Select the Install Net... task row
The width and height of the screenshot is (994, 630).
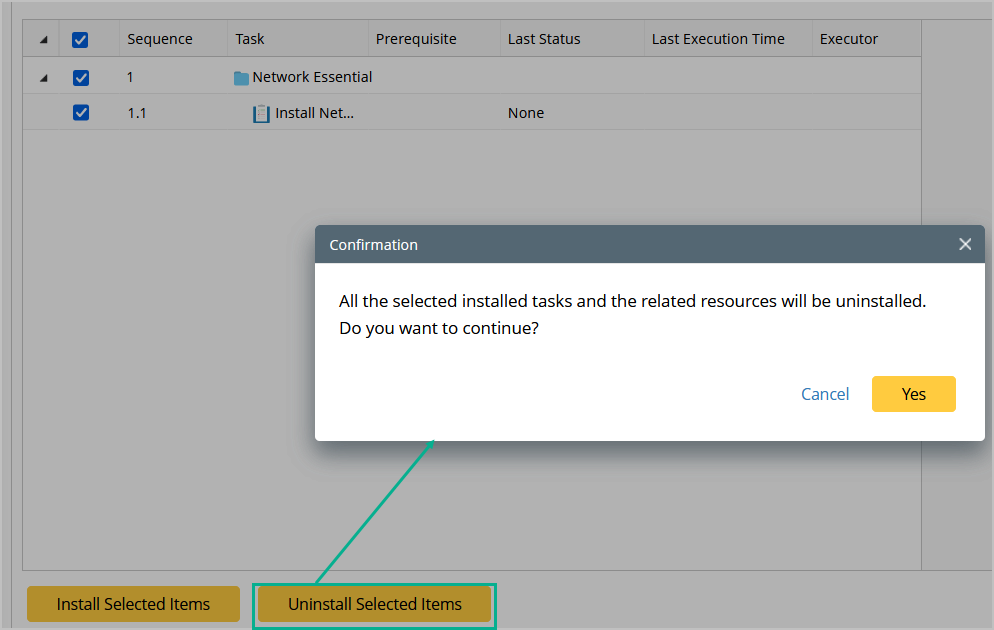(x=315, y=113)
